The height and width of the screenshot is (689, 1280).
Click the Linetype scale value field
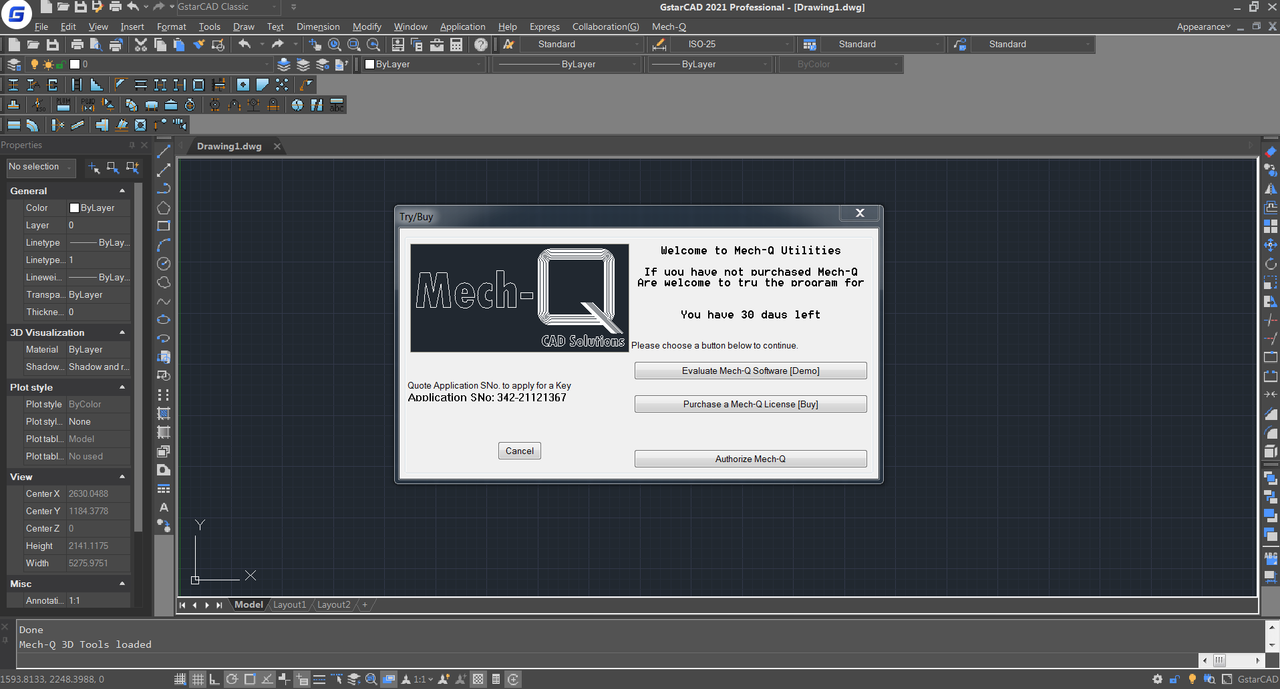(98, 260)
